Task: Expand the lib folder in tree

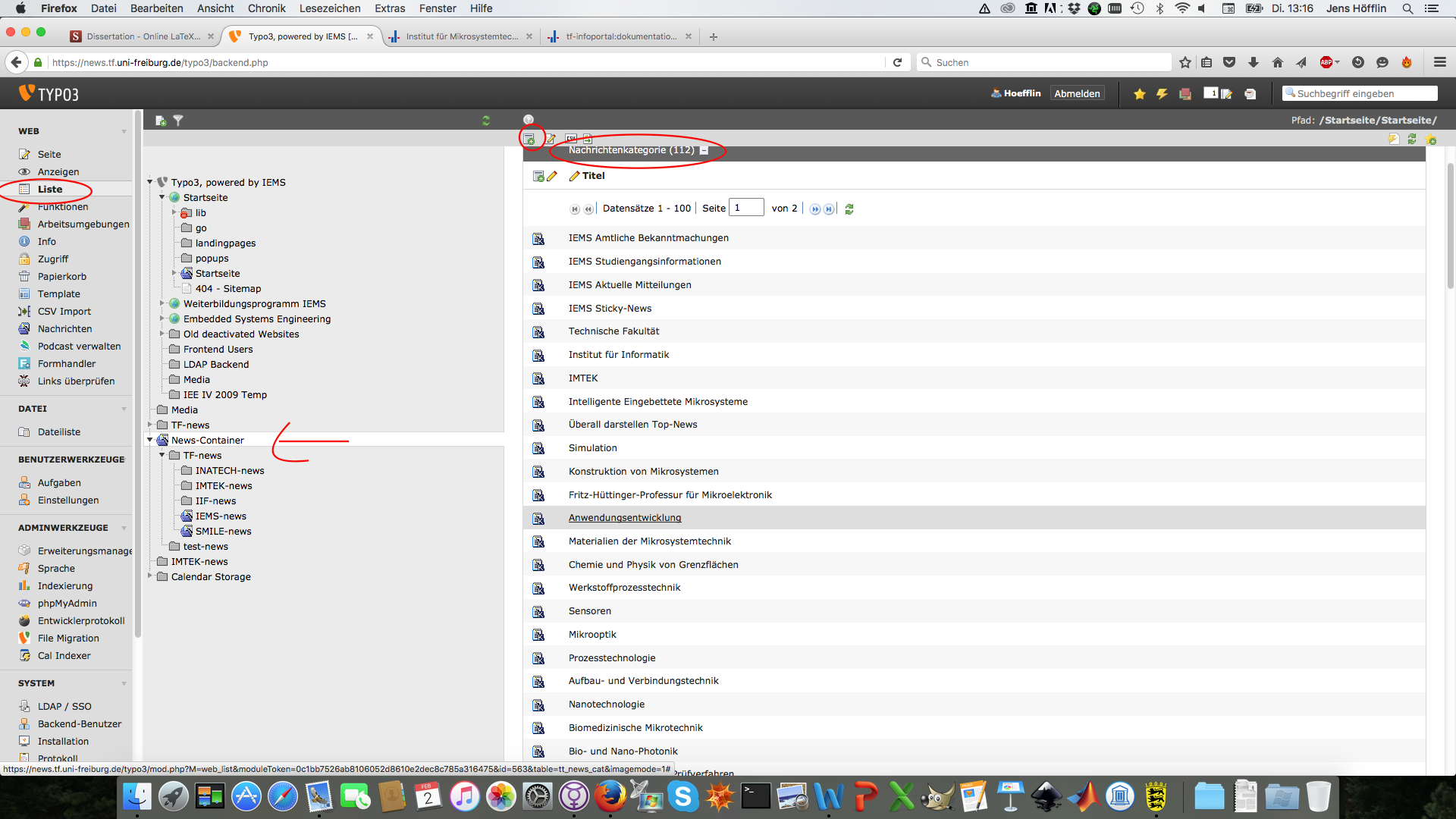Action: point(174,212)
